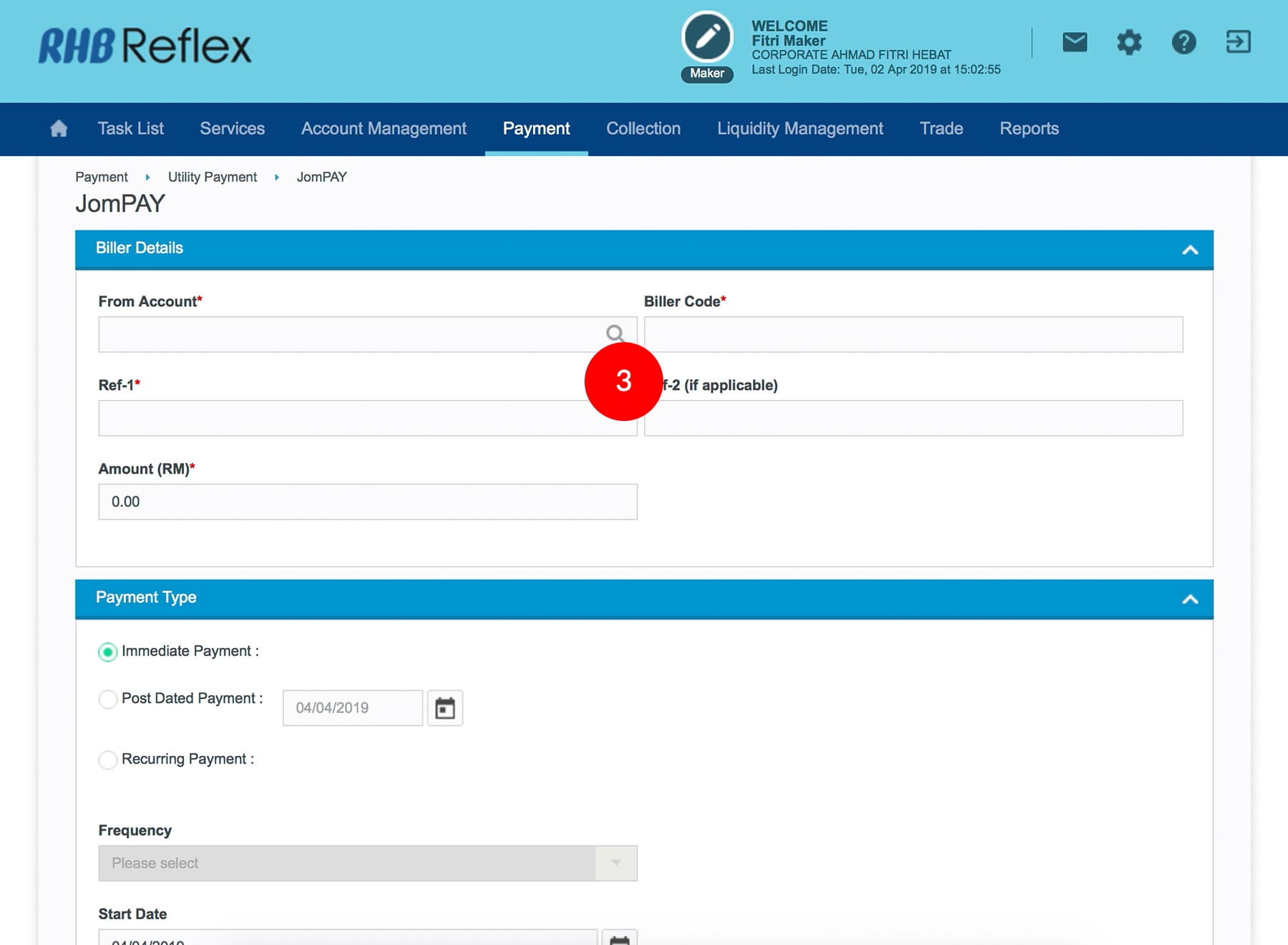Click the help question mark icon
This screenshot has width=1288, height=945.
pyautogui.click(x=1184, y=42)
